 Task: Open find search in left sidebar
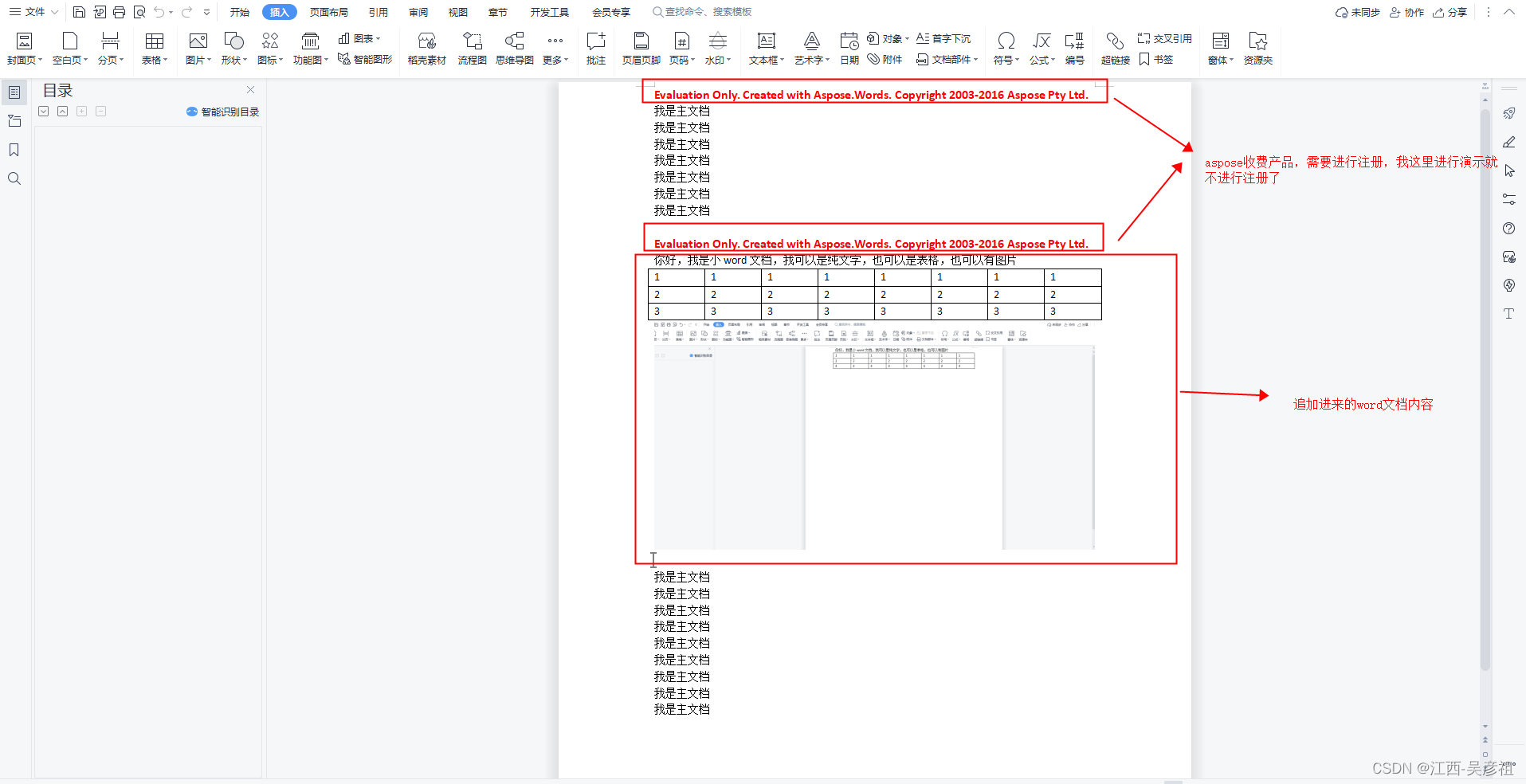(14, 178)
